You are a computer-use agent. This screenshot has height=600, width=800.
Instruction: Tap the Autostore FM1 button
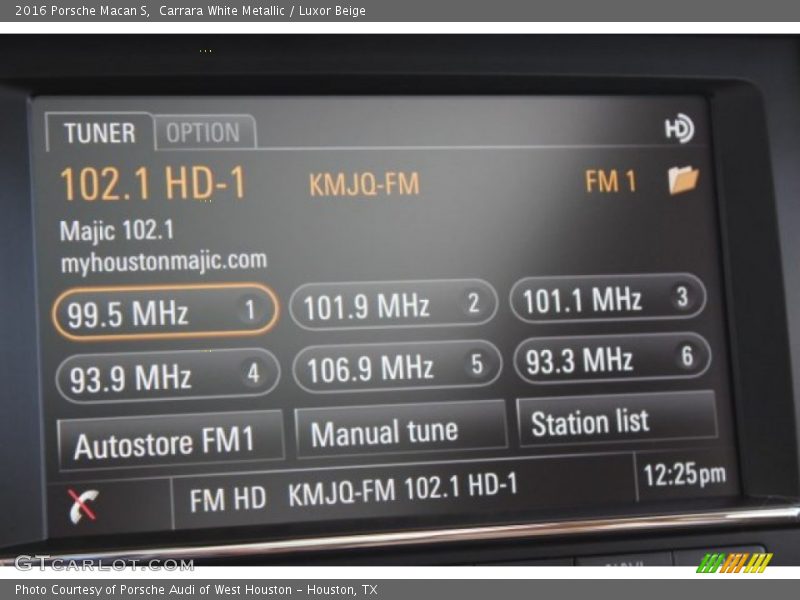pos(170,441)
